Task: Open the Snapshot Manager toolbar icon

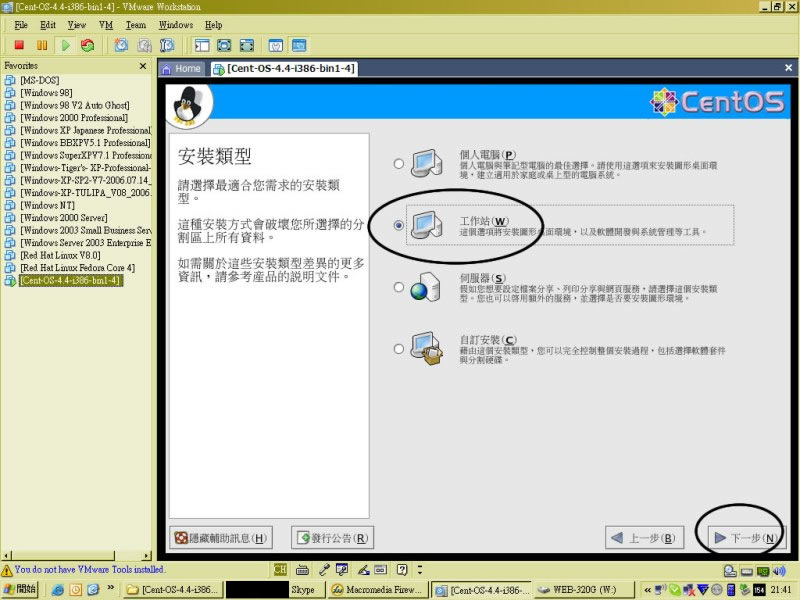Action: tap(167, 45)
